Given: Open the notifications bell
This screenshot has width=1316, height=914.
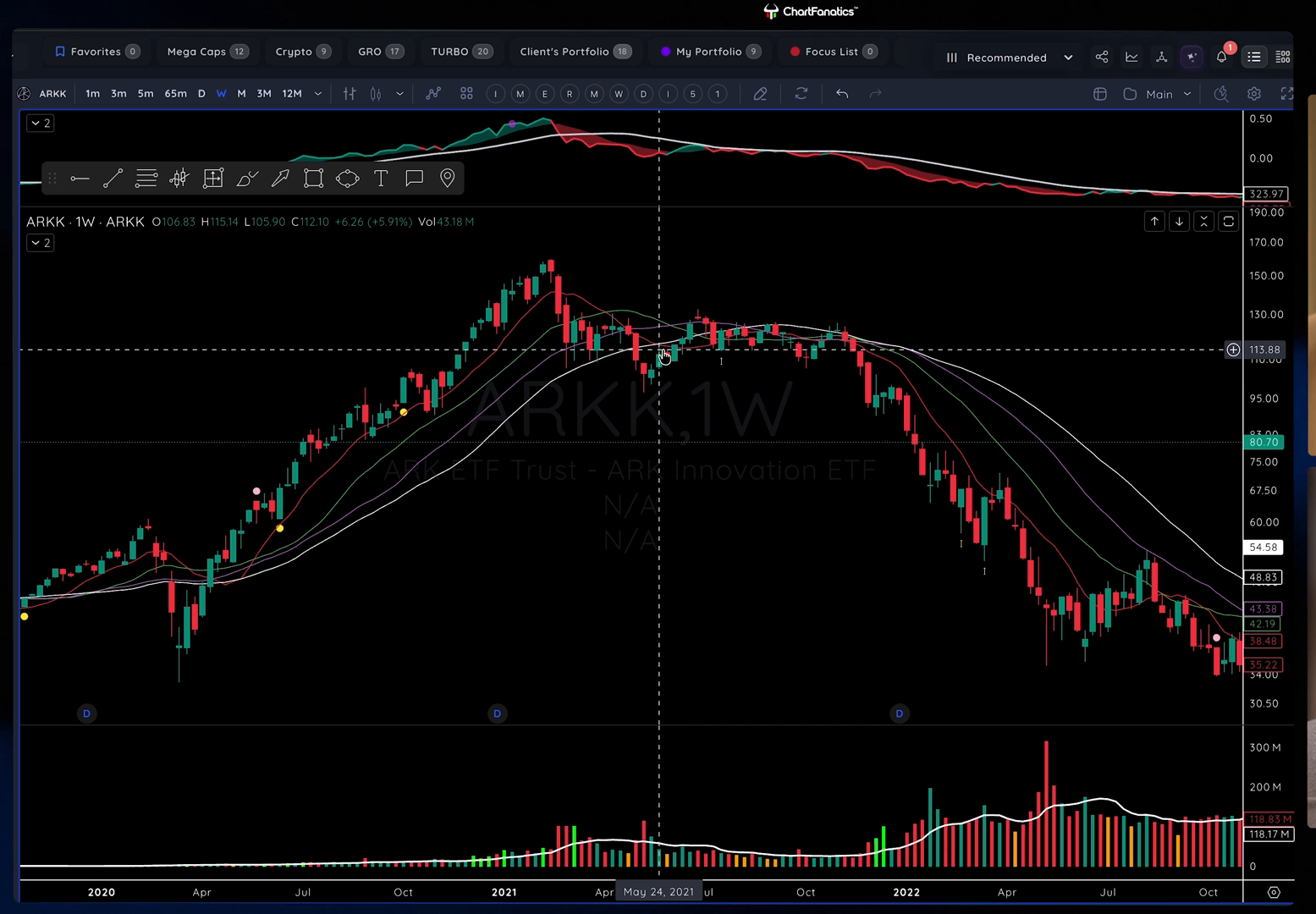Looking at the screenshot, I should (1221, 57).
